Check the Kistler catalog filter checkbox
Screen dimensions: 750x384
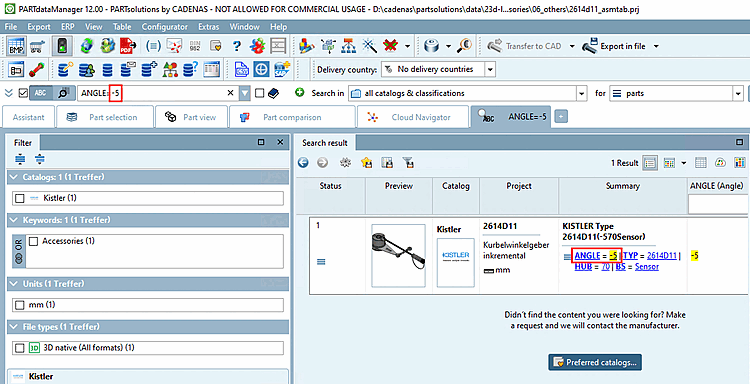(20, 198)
